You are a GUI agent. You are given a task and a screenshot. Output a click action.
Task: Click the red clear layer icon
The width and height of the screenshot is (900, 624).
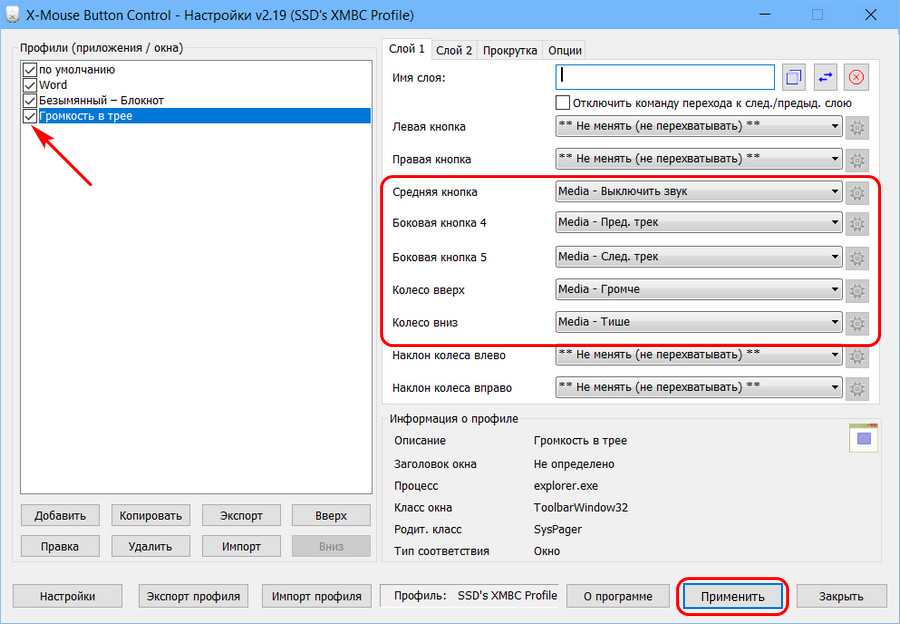[857, 77]
